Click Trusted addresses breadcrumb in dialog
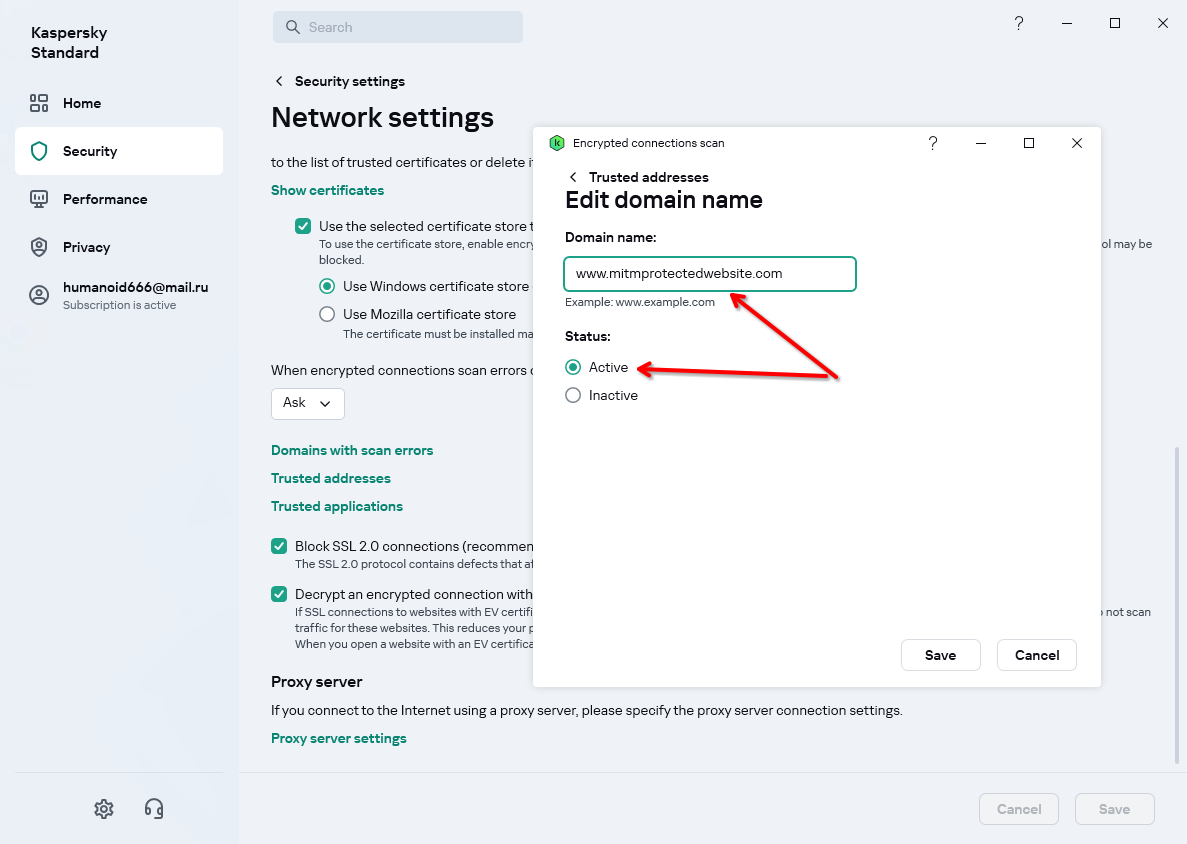This screenshot has width=1187, height=844. point(649,177)
